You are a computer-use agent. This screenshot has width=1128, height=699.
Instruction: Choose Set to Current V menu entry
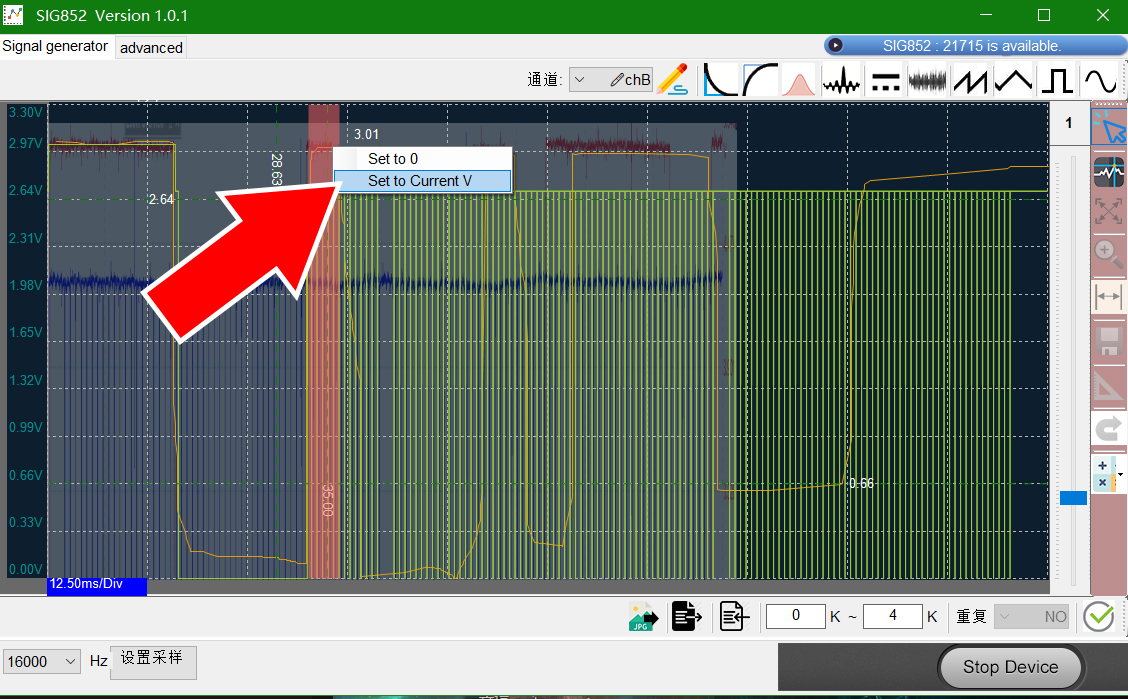422,181
